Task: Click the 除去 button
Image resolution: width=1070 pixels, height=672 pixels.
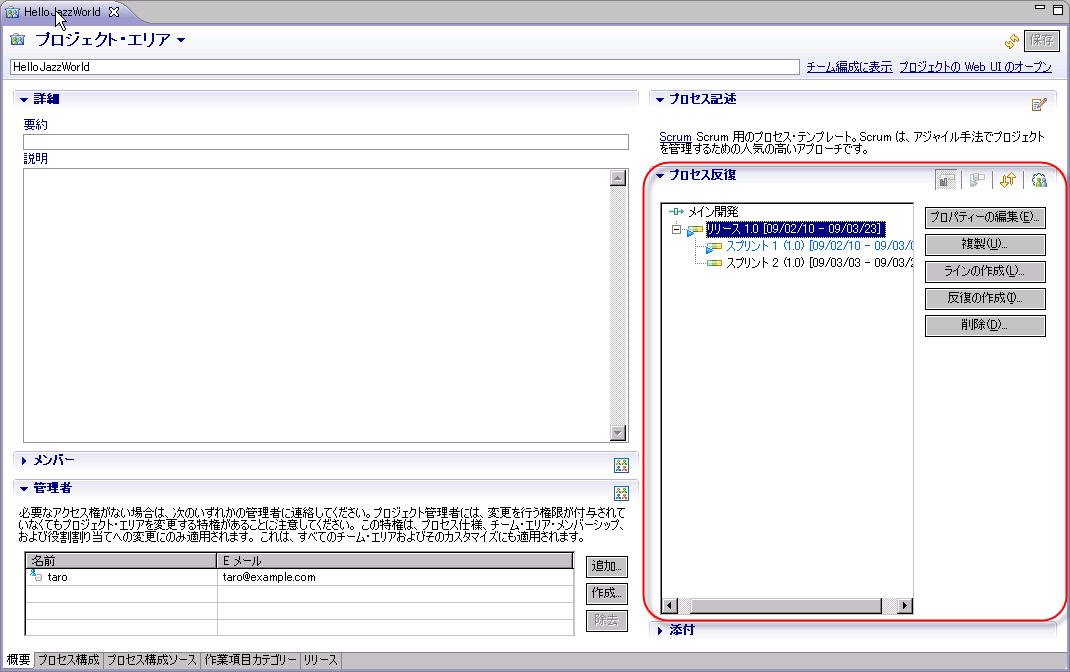Action: [x=606, y=620]
